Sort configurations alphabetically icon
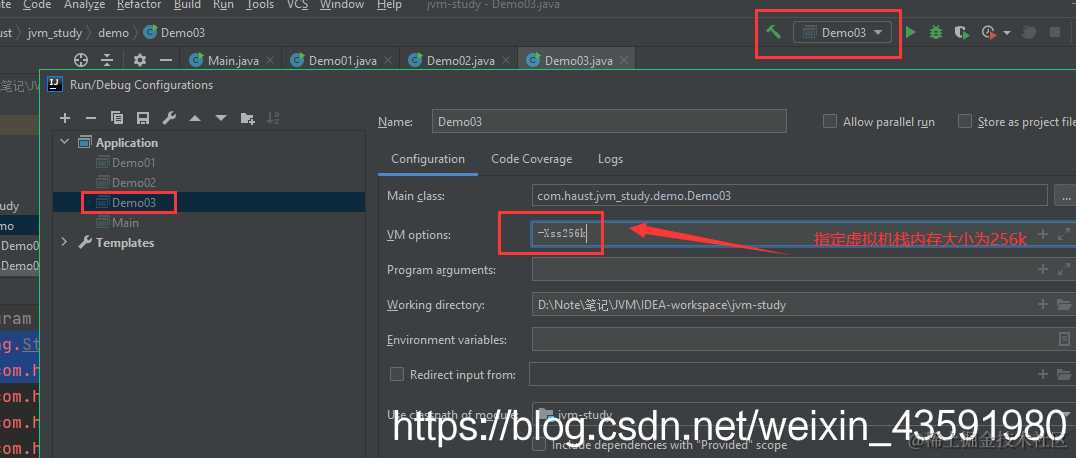 coord(273,118)
